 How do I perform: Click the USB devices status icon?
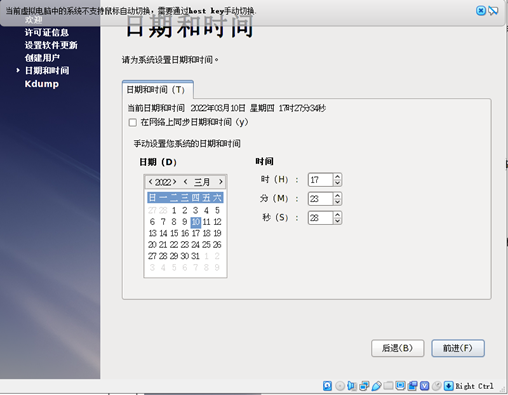(x=376, y=386)
